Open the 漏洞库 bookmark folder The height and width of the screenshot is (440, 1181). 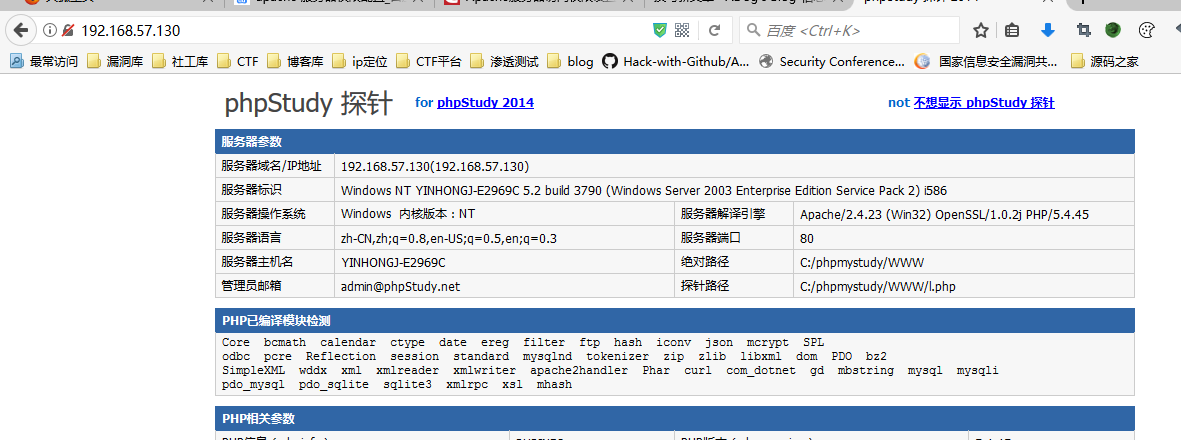click(x=114, y=62)
